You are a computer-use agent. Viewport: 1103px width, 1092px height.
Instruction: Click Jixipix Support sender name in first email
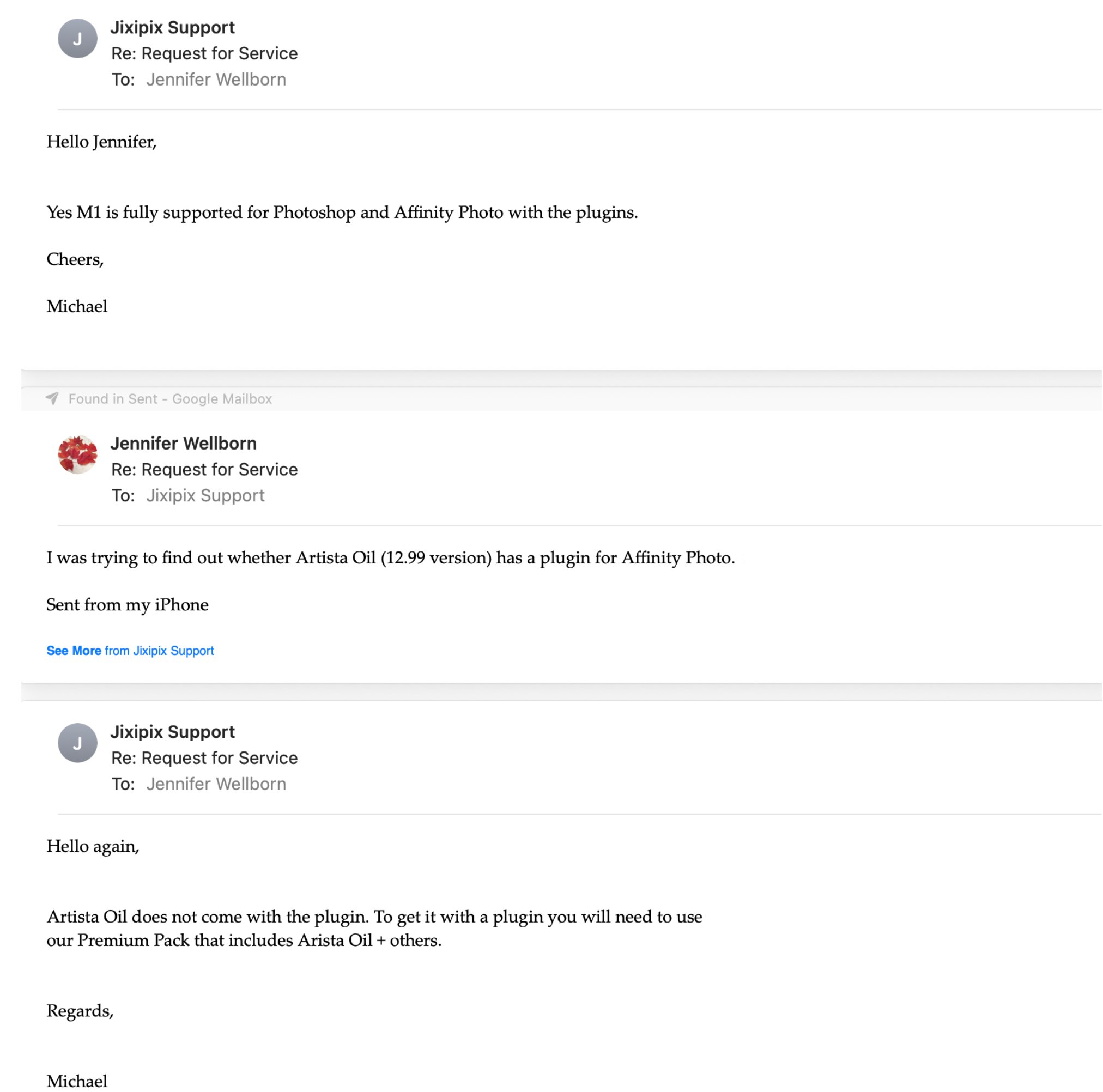172,27
